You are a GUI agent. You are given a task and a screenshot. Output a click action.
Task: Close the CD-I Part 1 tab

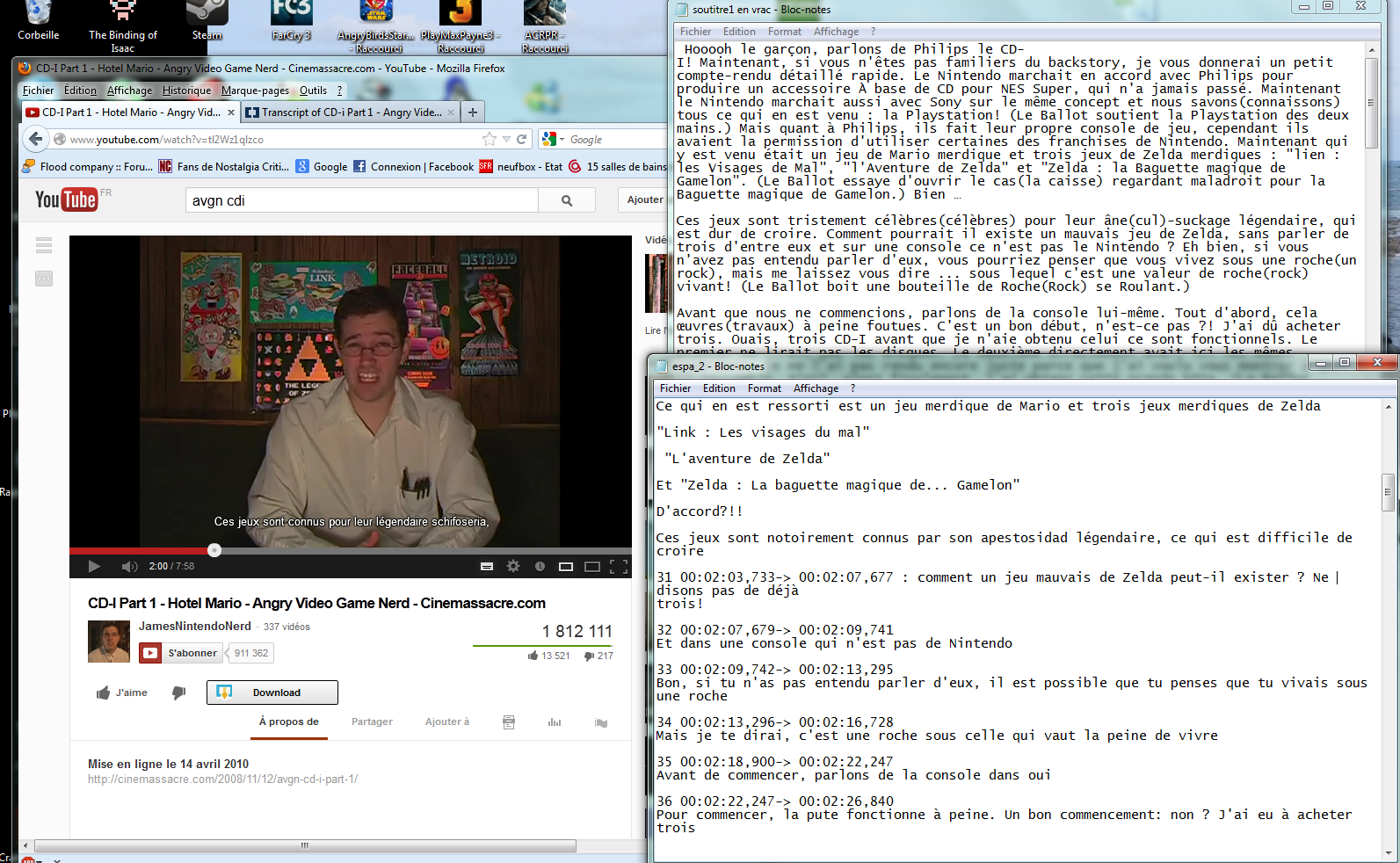[x=231, y=112]
